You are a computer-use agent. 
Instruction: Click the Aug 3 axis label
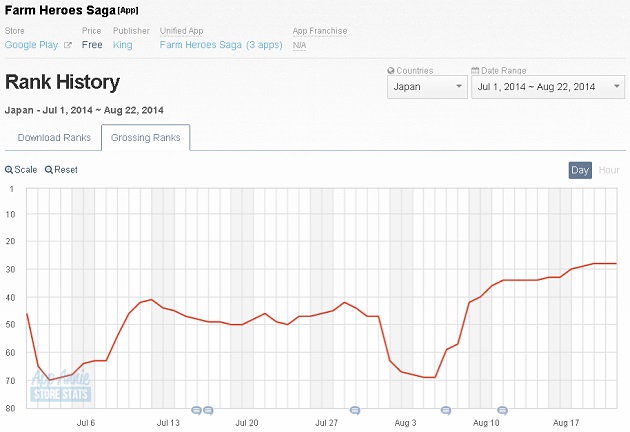coord(405,423)
